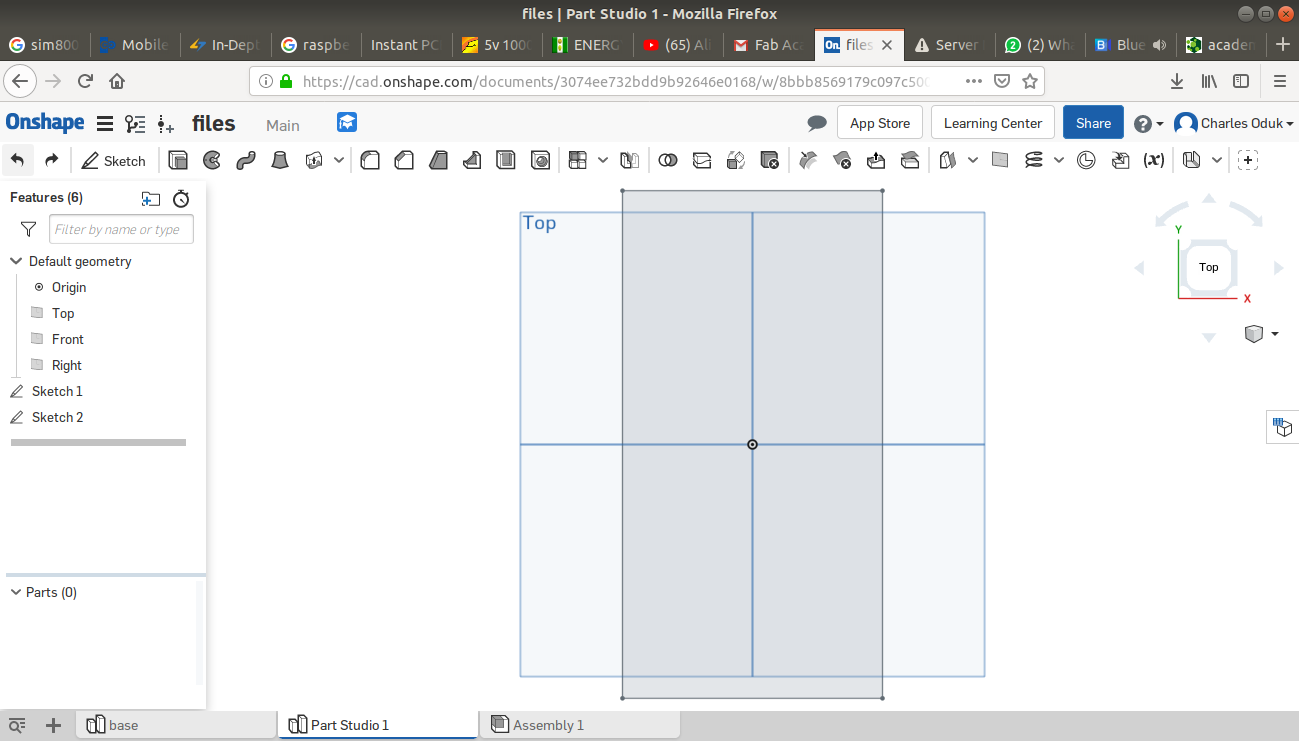Viewport: 1299px width, 741px height.
Task: Select the Fillet tool
Action: point(370,160)
